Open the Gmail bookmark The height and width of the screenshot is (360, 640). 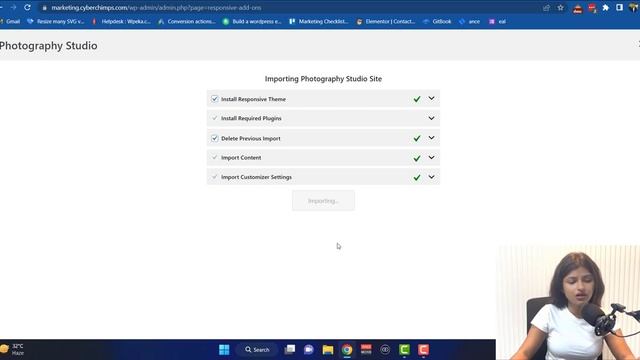pyautogui.click(x=10, y=21)
